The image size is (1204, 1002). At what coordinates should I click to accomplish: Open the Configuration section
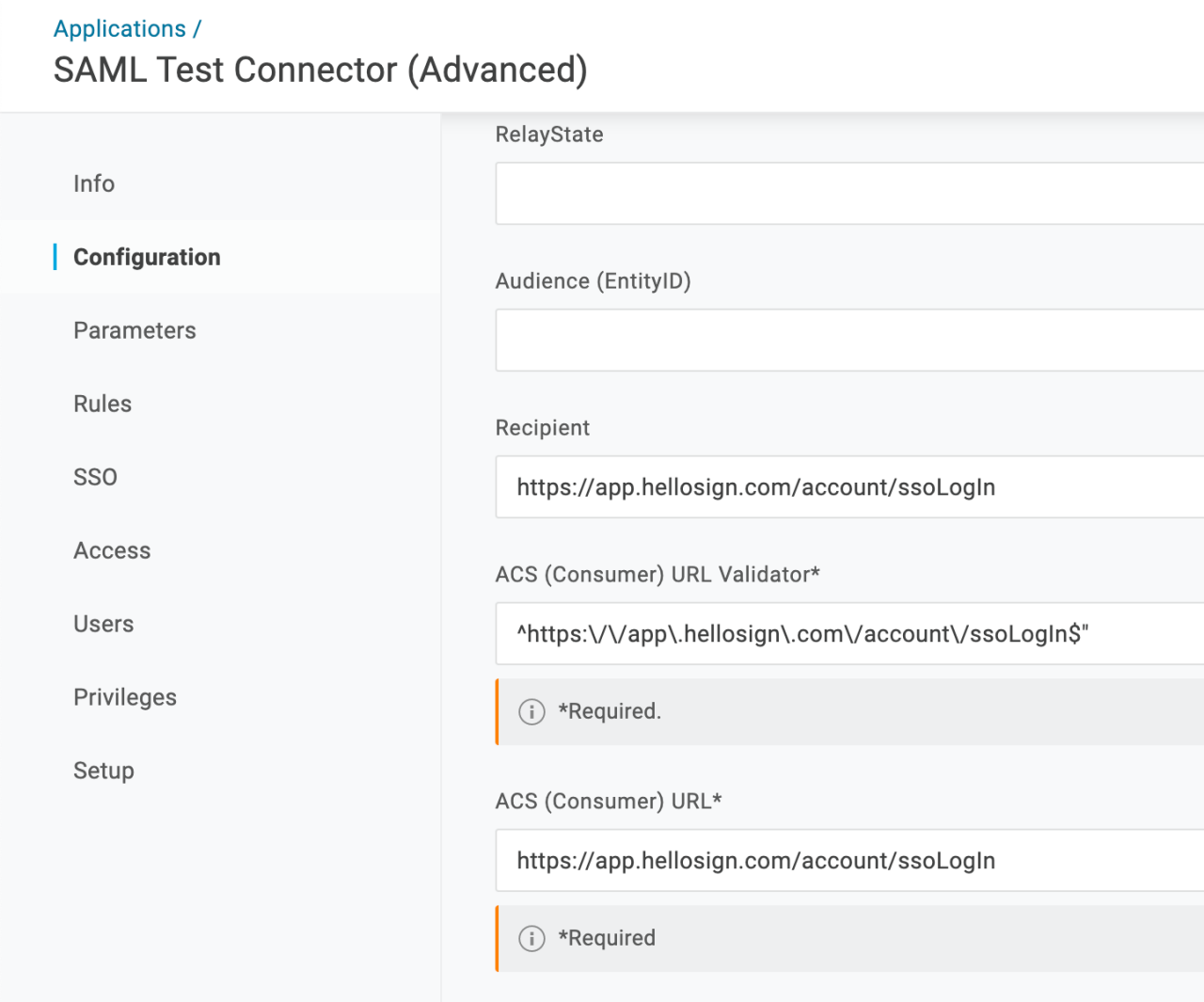click(x=147, y=257)
